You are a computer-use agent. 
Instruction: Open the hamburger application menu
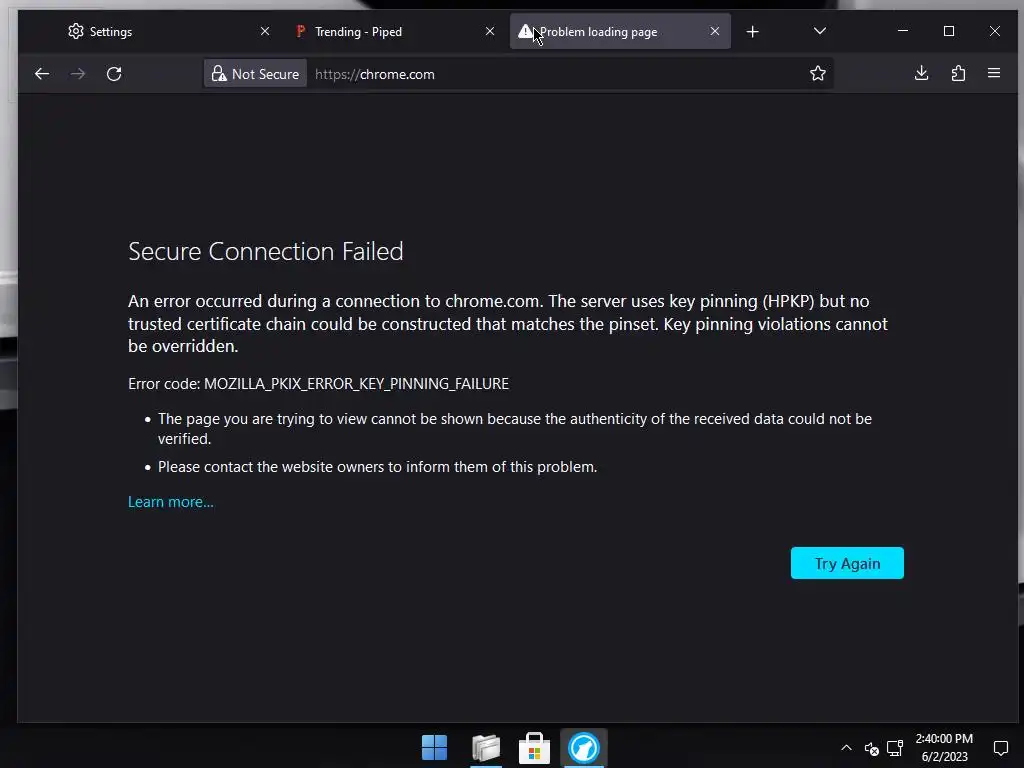[994, 74]
